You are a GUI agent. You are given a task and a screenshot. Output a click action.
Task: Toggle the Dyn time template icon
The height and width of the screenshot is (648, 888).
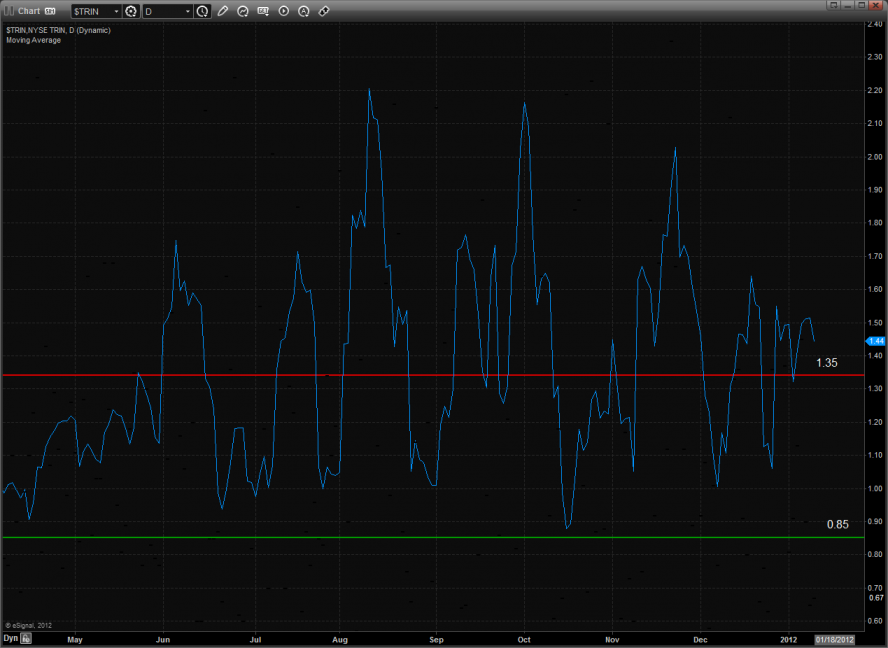[x=27, y=637]
